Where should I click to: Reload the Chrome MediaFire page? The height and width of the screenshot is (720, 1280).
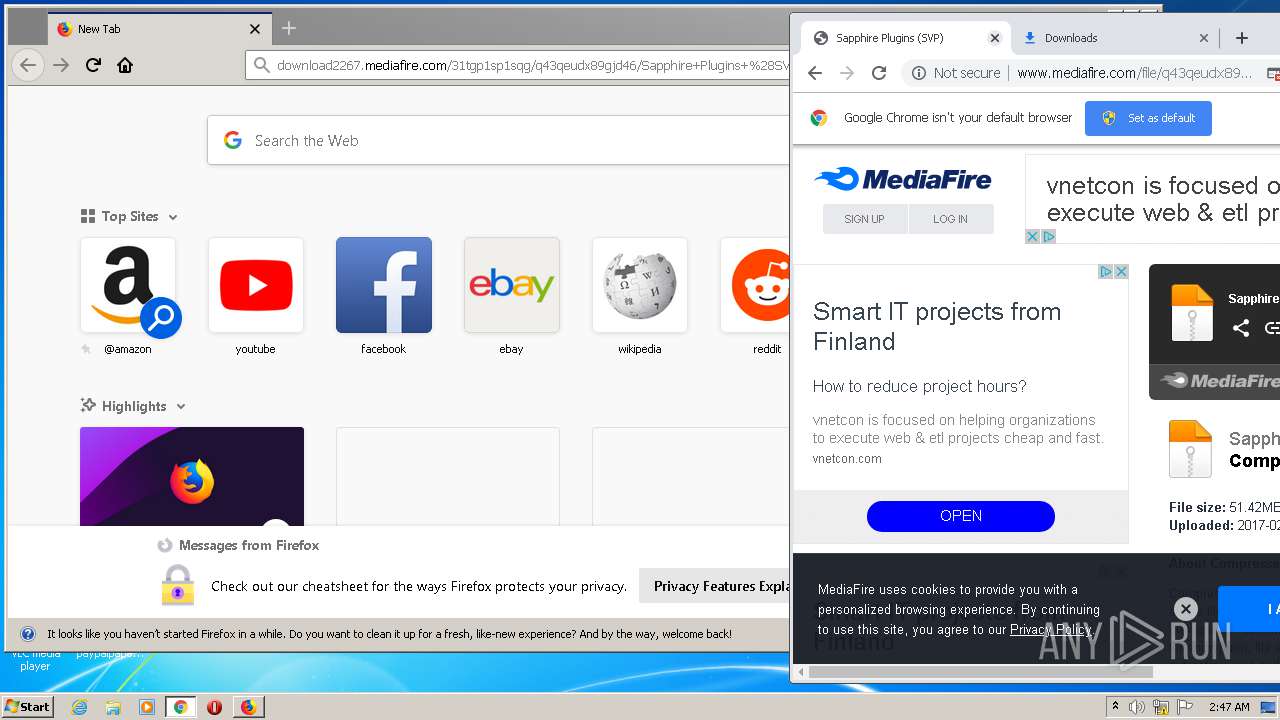click(879, 73)
